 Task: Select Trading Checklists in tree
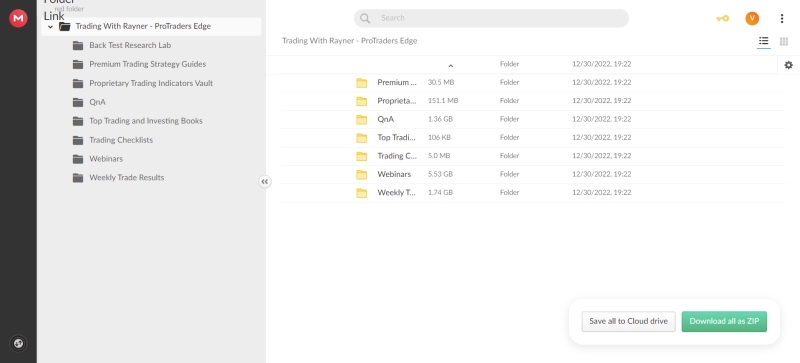(x=121, y=140)
